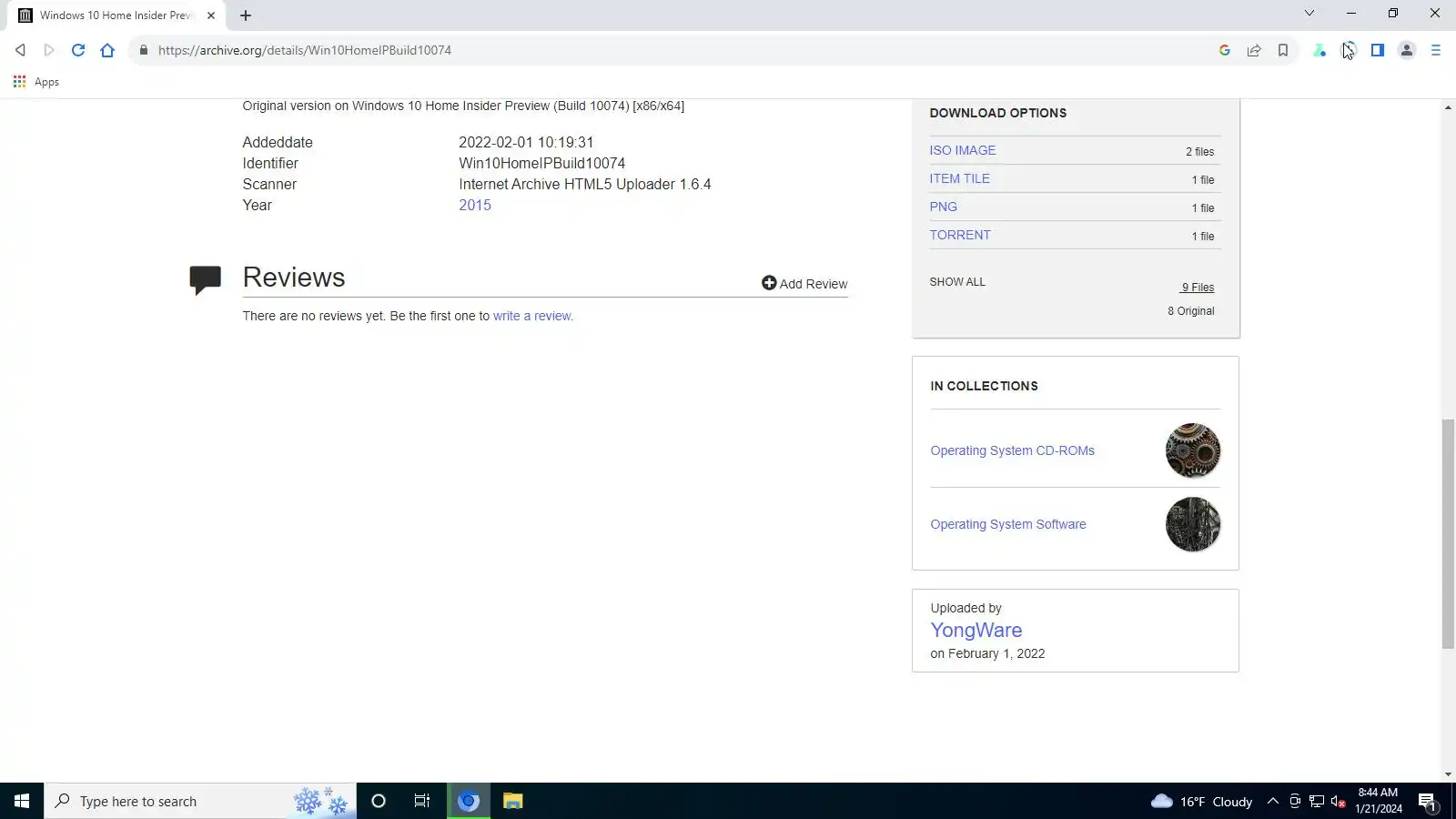Go back to the previous page
The image size is (1456, 819).
20,50
